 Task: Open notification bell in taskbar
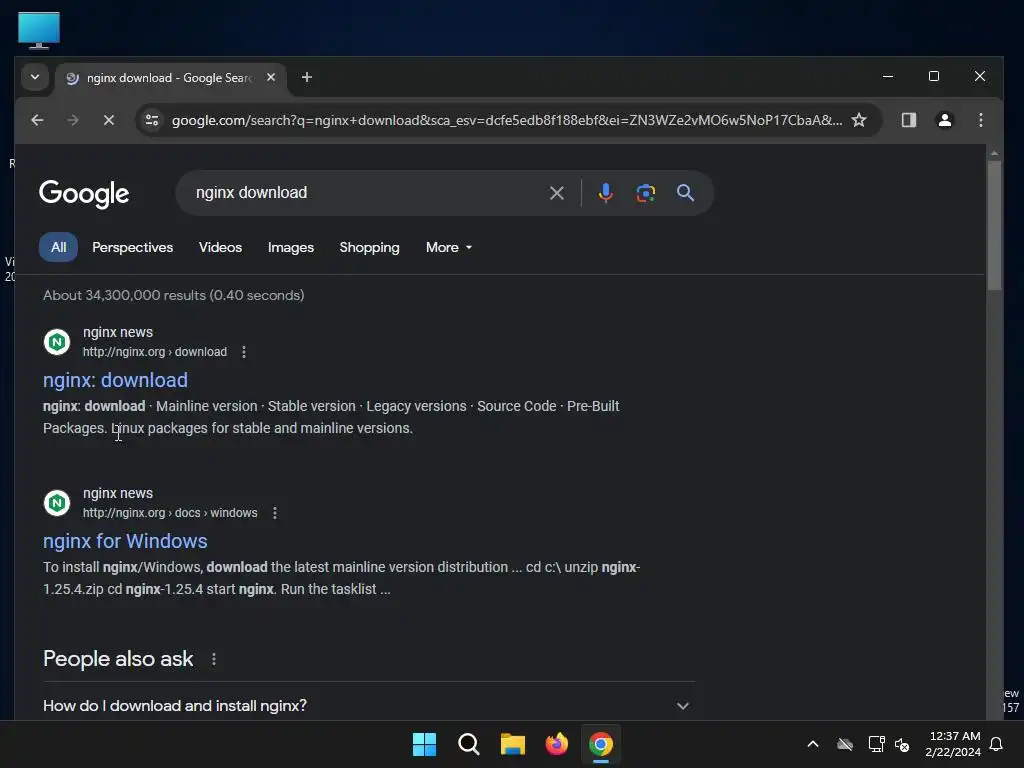coord(997,744)
